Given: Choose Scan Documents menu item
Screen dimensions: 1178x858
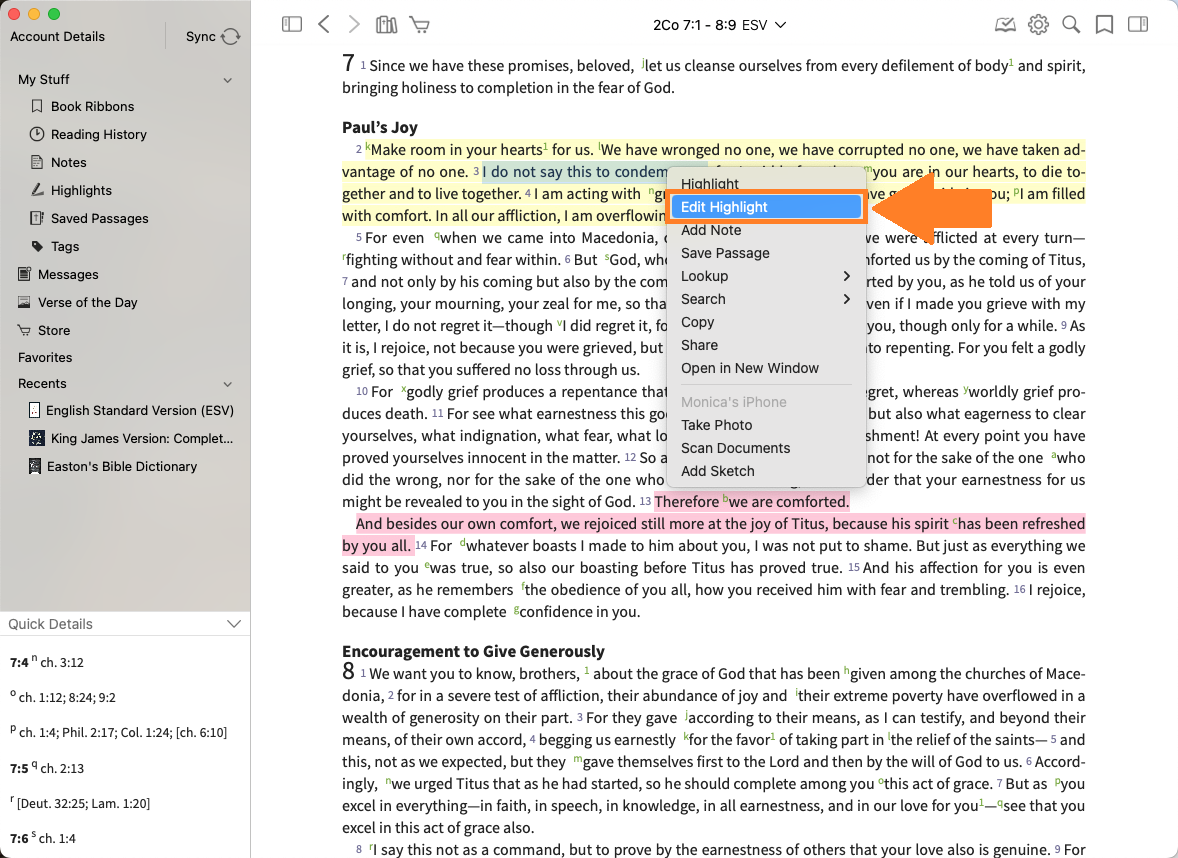Looking at the screenshot, I should coord(735,448).
